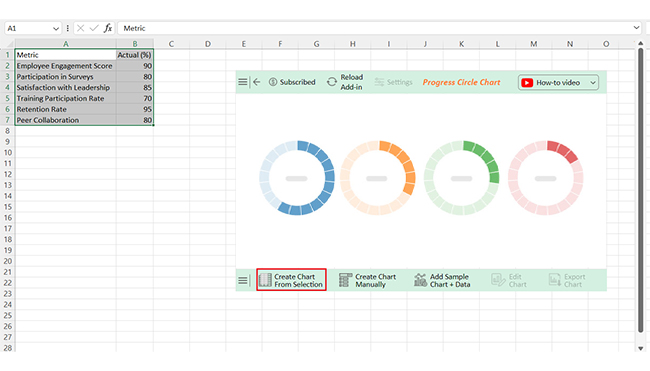Select the blue progress circle style
This screenshot has width=650, height=371.
click(297, 178)
